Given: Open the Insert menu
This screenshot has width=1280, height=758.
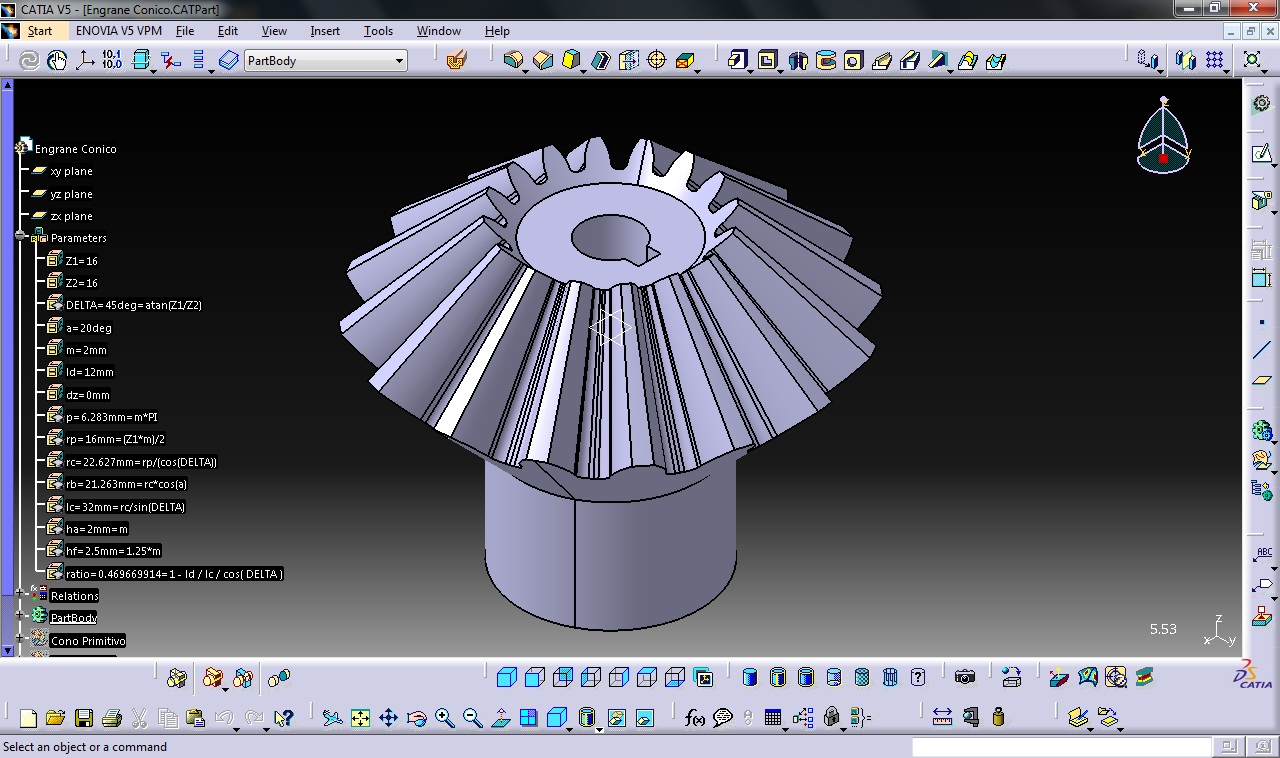Looking at the screenshot, I should pos(325,31).
